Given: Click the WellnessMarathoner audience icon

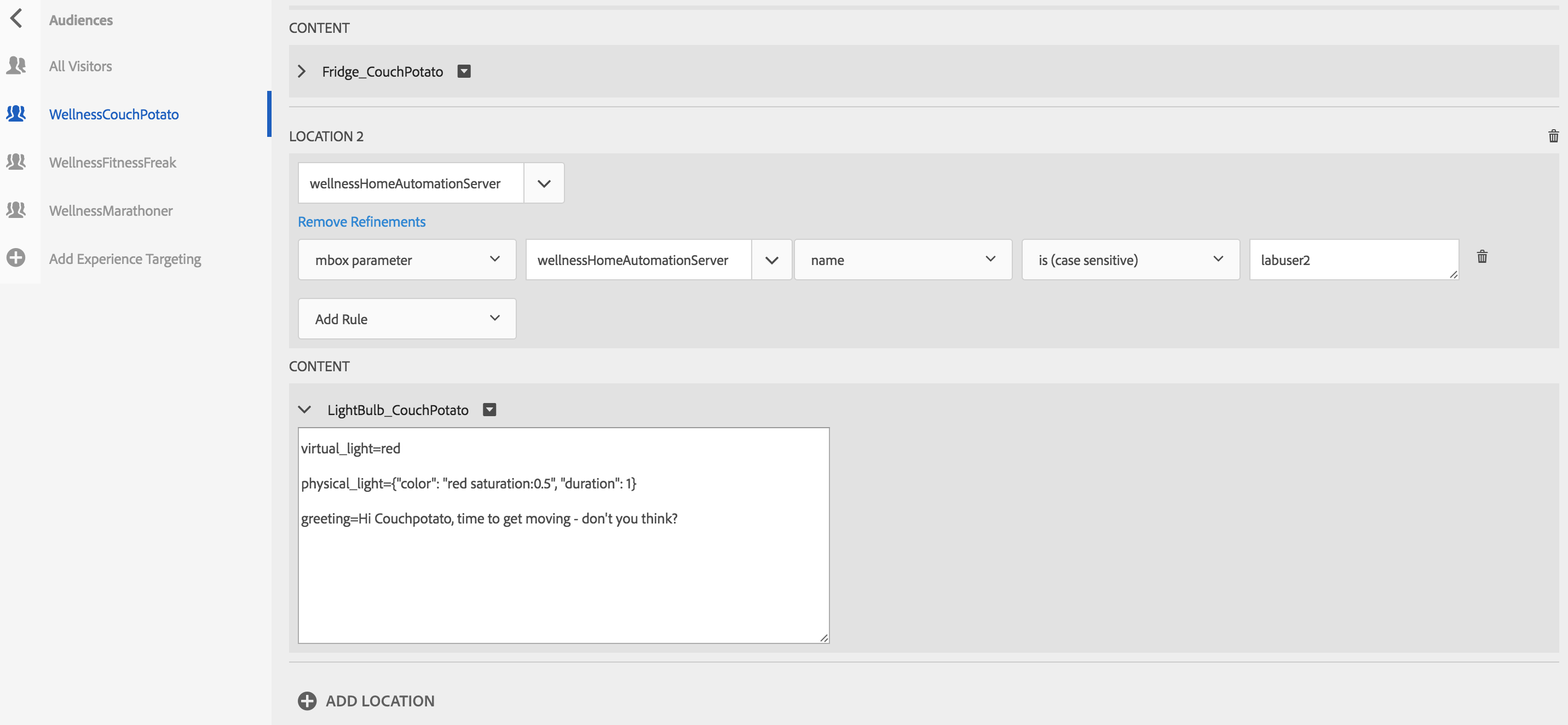Looking at the screenshot, I should [x=16, y=210].
